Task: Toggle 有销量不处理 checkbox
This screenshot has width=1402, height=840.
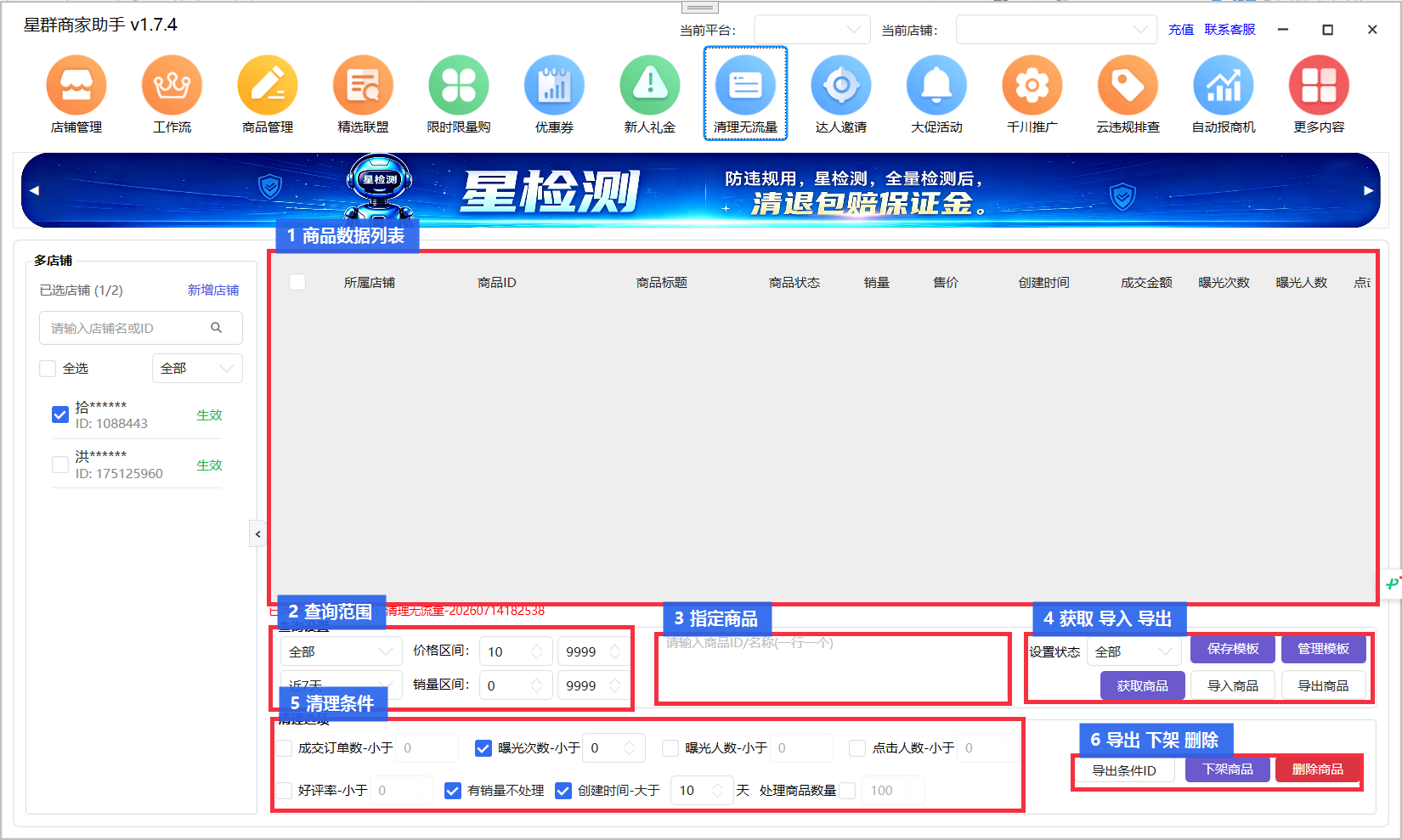Action: tap(453, 791)
